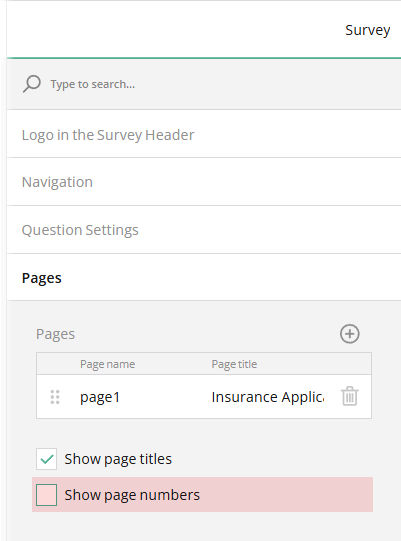Open the Survey object selector

click(368, 30)
